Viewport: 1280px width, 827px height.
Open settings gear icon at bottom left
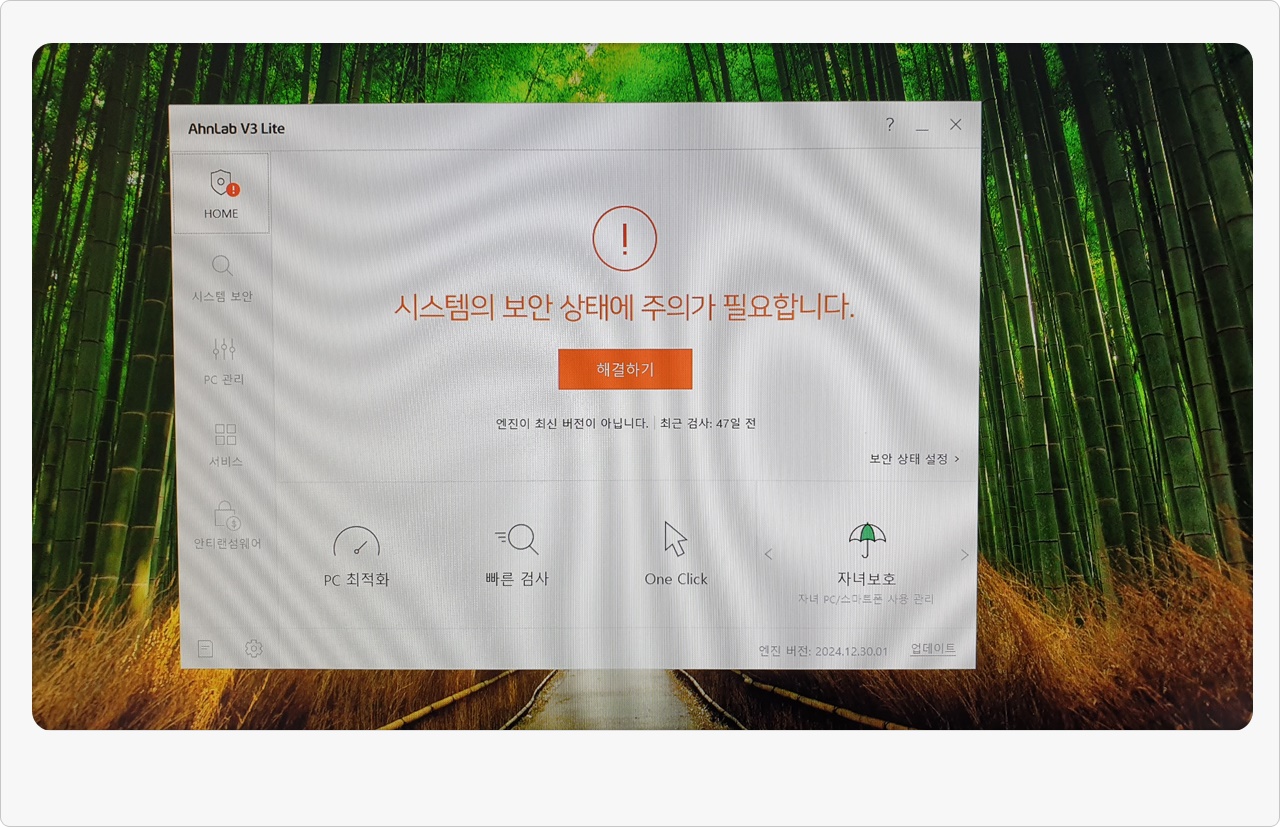(254, 649)
